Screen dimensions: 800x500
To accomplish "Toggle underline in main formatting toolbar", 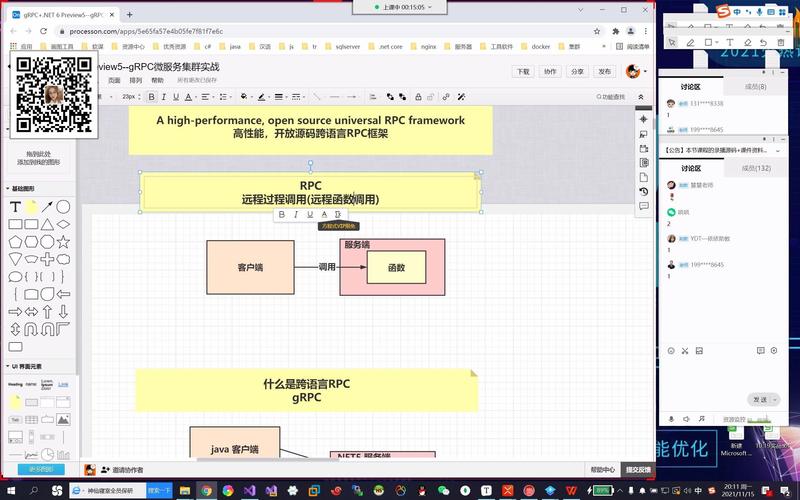I will pyautogui.click(x=176, y=97).
